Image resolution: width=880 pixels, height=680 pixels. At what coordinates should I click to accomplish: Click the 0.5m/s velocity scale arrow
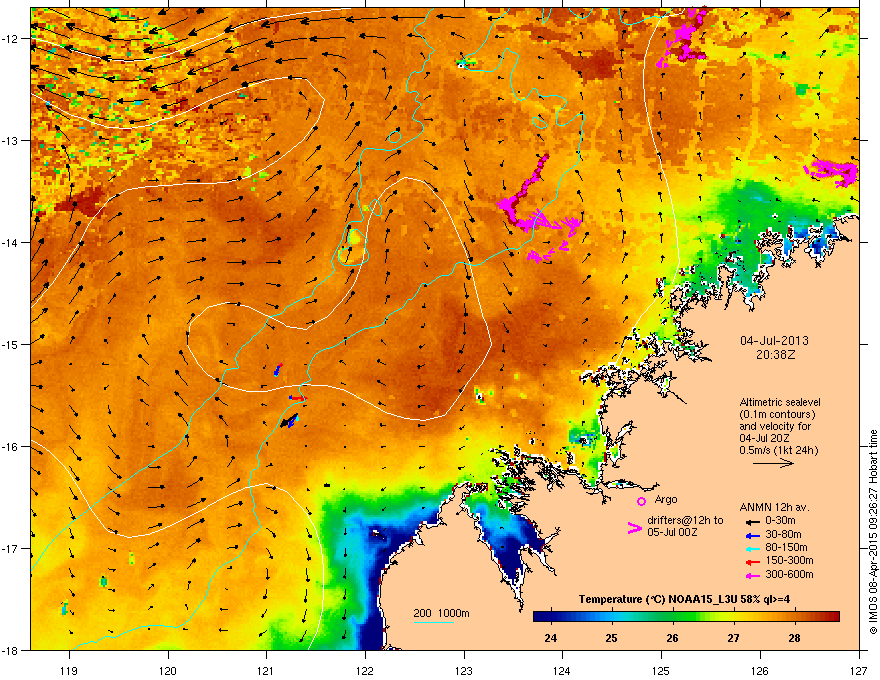pos(773,463)
